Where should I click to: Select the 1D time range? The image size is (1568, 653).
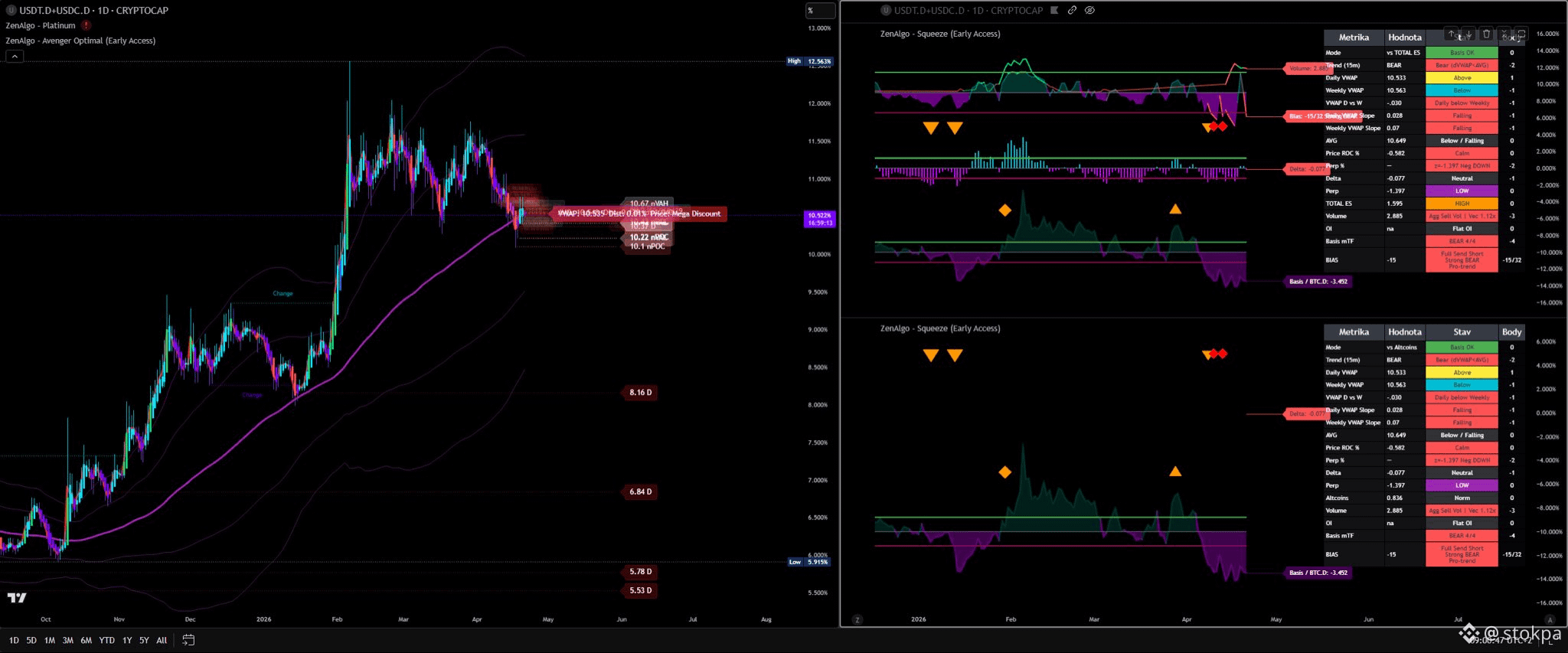[14, 640]
